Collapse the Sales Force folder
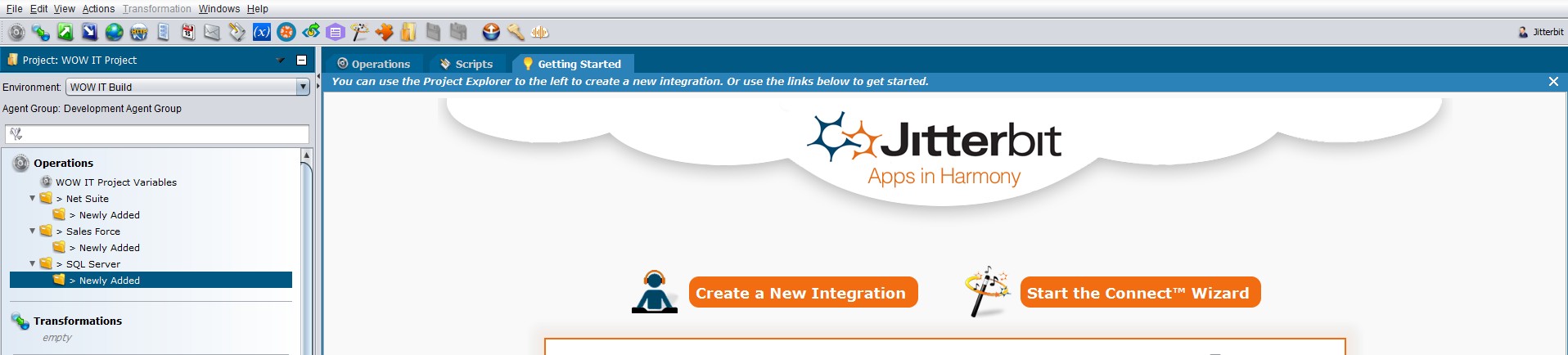The image size is (1568, 355). coord(33,231)
